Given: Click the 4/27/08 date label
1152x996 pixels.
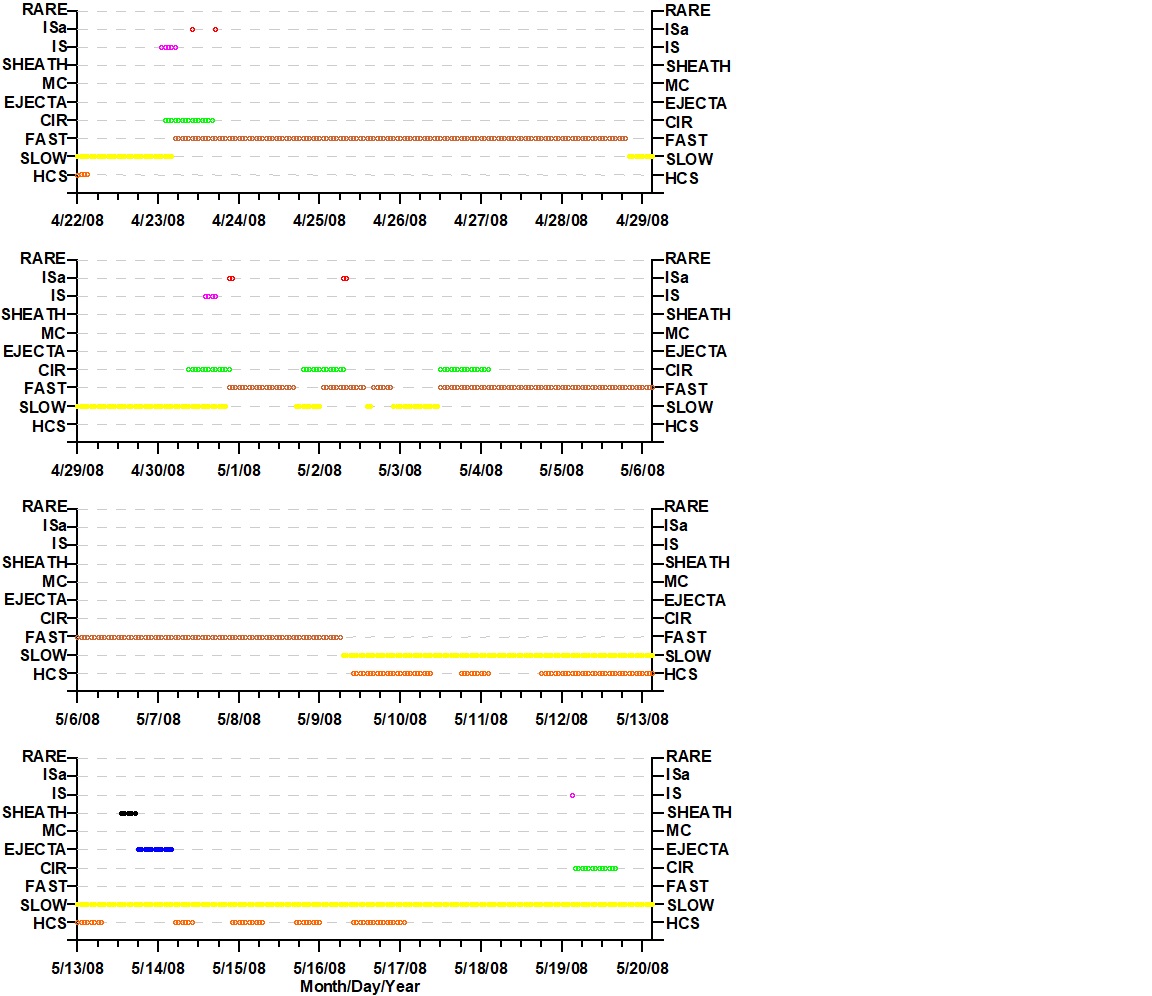Looking at the screenshot, I should [480, 220].
